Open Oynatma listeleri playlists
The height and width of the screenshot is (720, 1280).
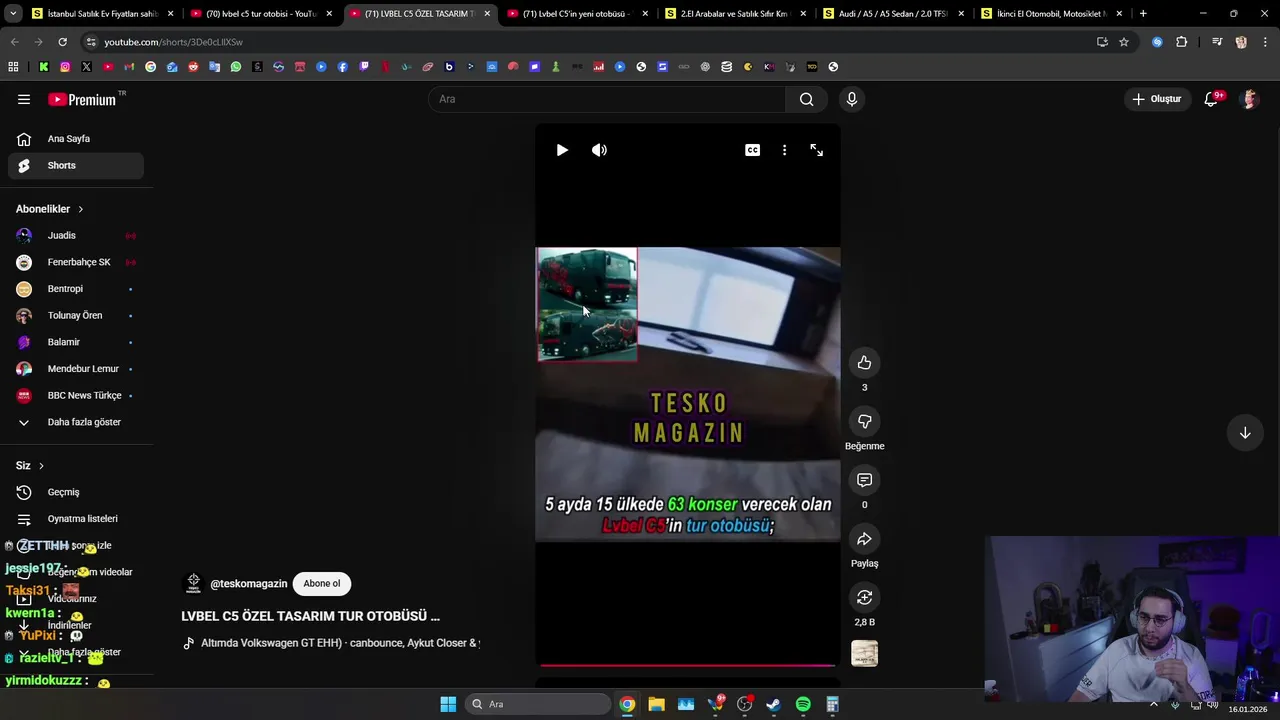coord(76,519)
